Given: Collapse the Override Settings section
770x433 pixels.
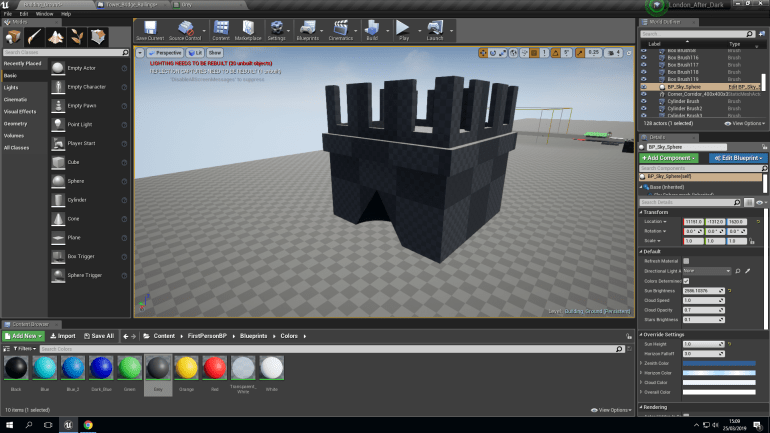Looking at the screenshot, I should [641, 334].
